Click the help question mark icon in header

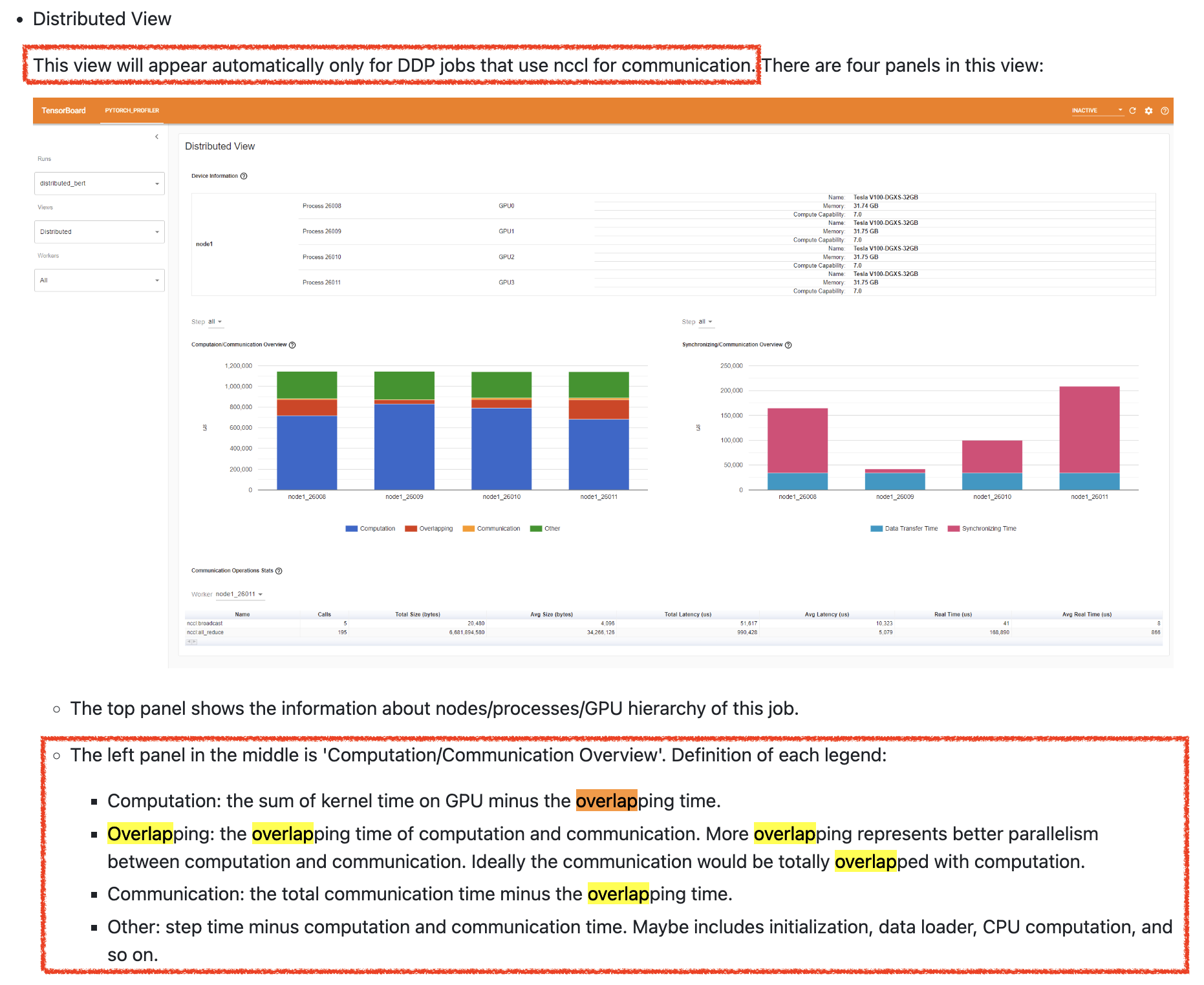click(x=1165, y=111)
